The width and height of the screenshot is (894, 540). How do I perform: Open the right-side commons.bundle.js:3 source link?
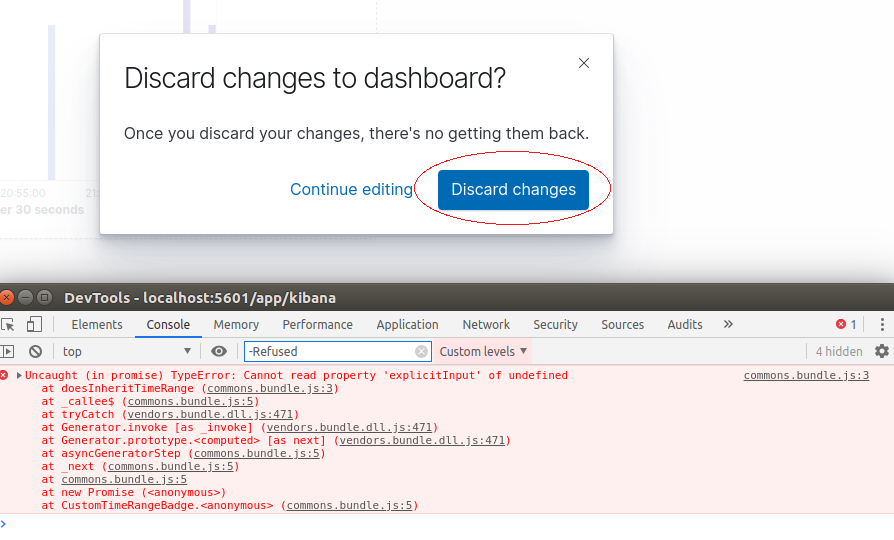click(x=806, y=375)
